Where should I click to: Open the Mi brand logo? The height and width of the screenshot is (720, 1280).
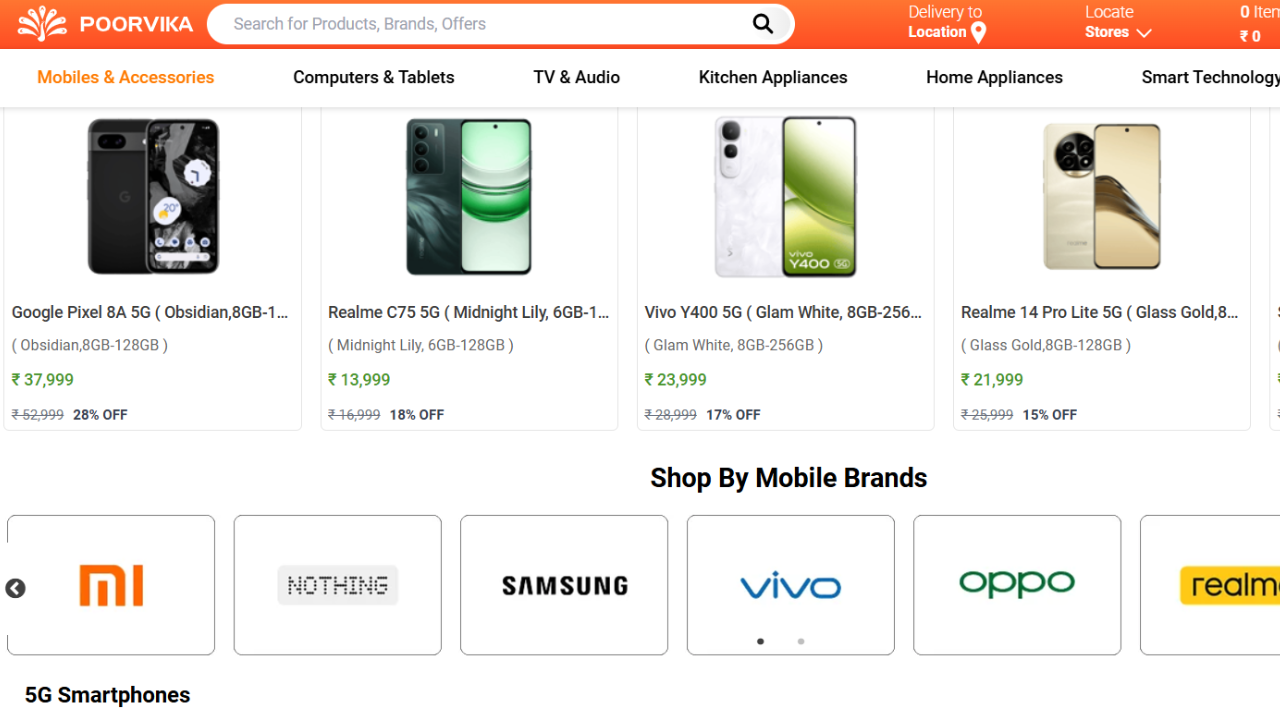coord(111,585)
